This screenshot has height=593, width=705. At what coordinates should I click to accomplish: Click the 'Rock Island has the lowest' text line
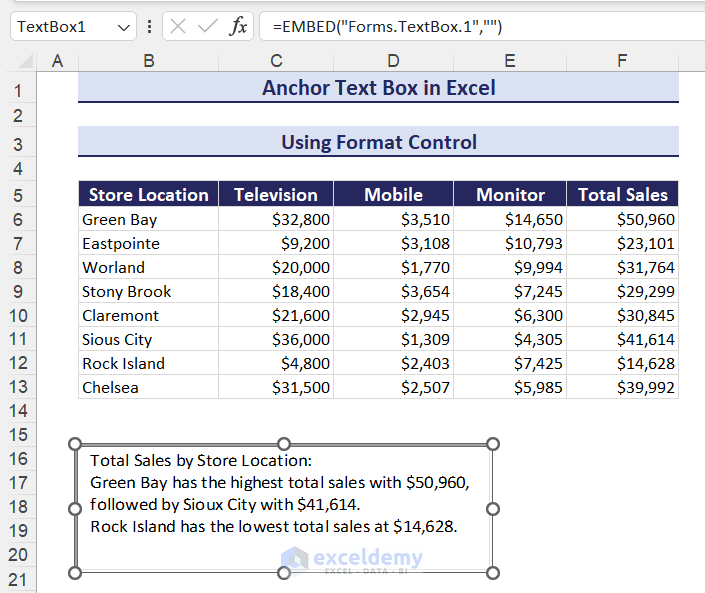[273, 526]
